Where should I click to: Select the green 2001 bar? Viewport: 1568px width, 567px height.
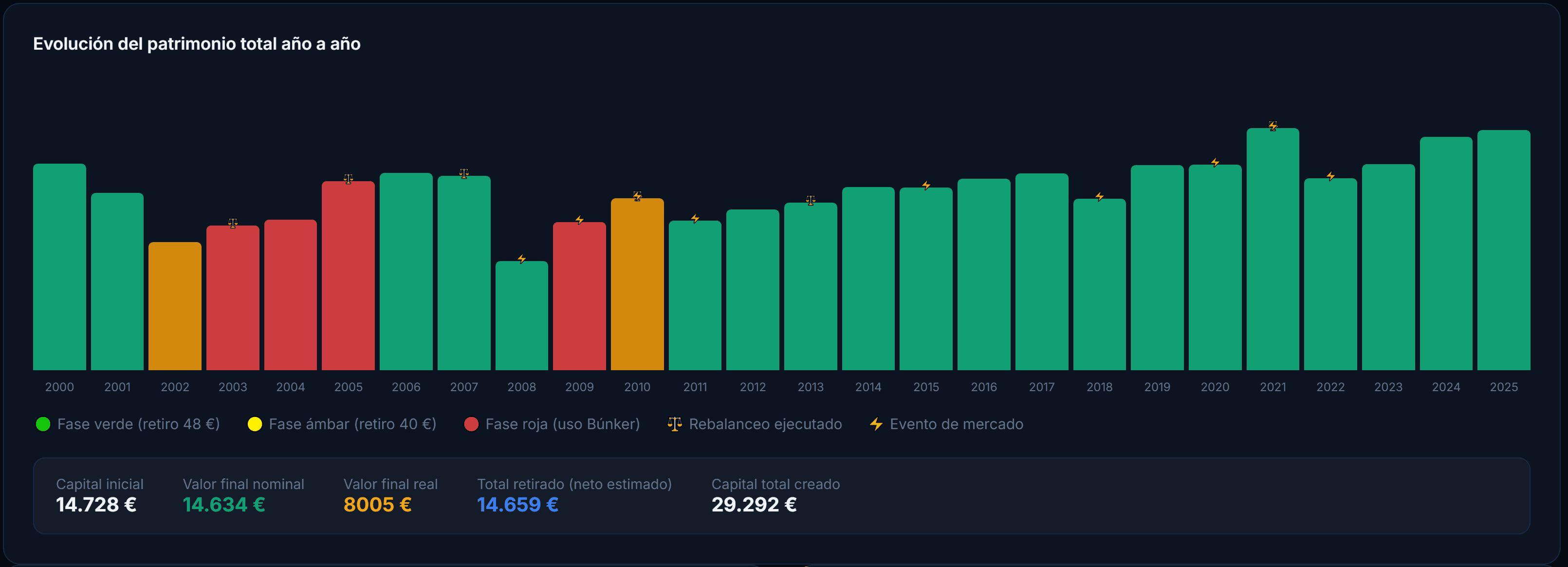[x=117, y=282]
